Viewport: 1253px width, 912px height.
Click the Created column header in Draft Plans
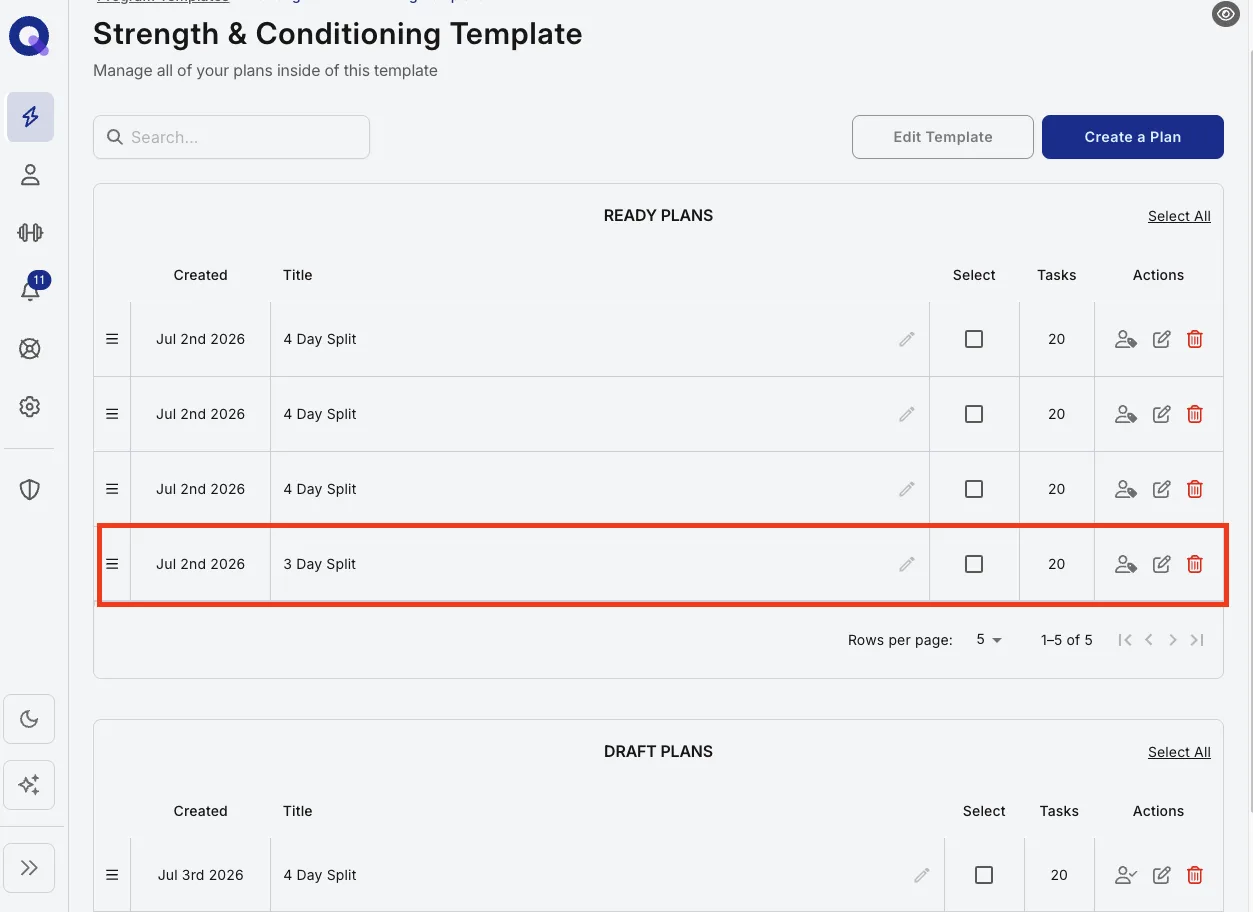tap(200, 811)
